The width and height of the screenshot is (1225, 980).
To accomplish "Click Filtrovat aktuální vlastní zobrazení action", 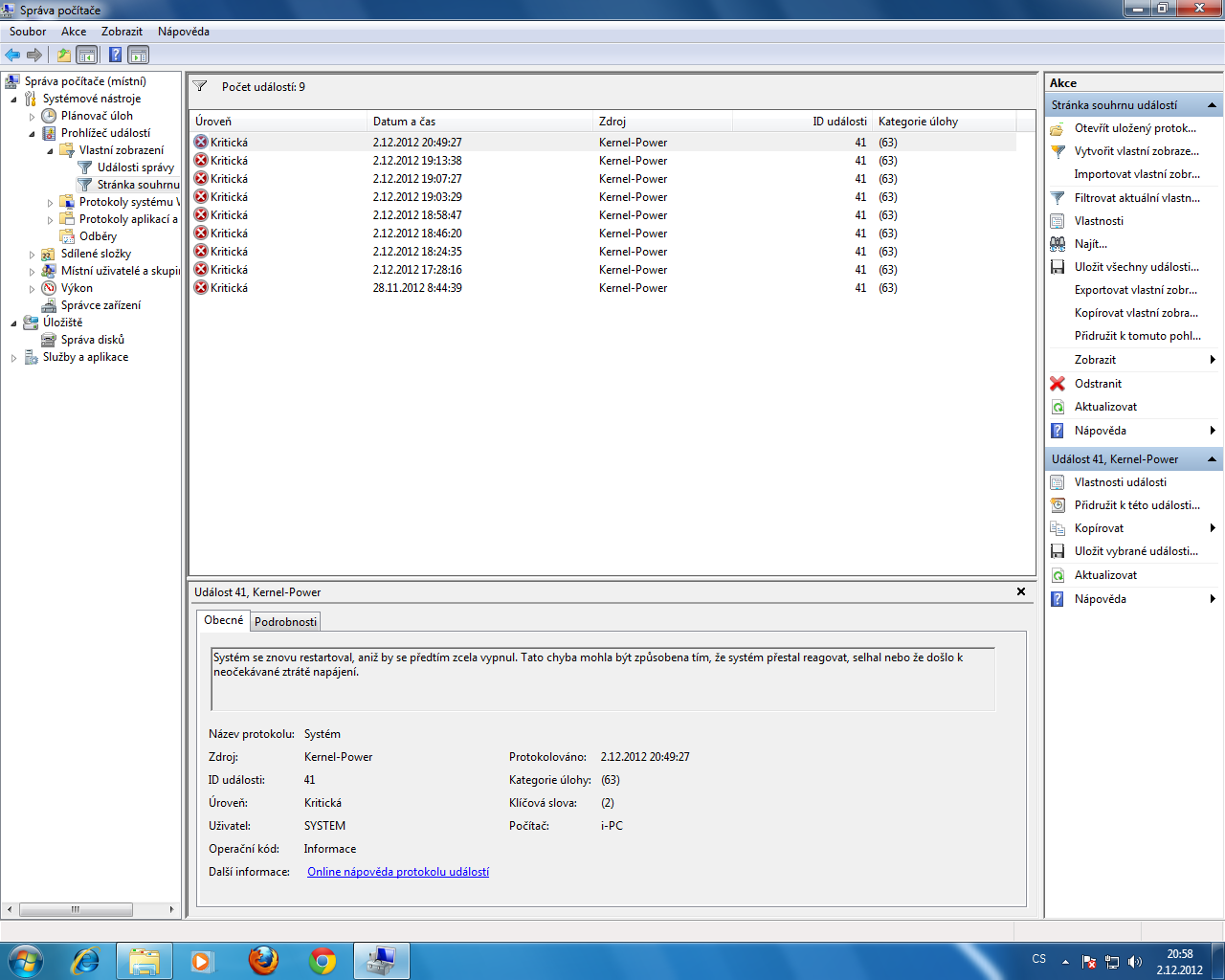I will point(1136,198).
